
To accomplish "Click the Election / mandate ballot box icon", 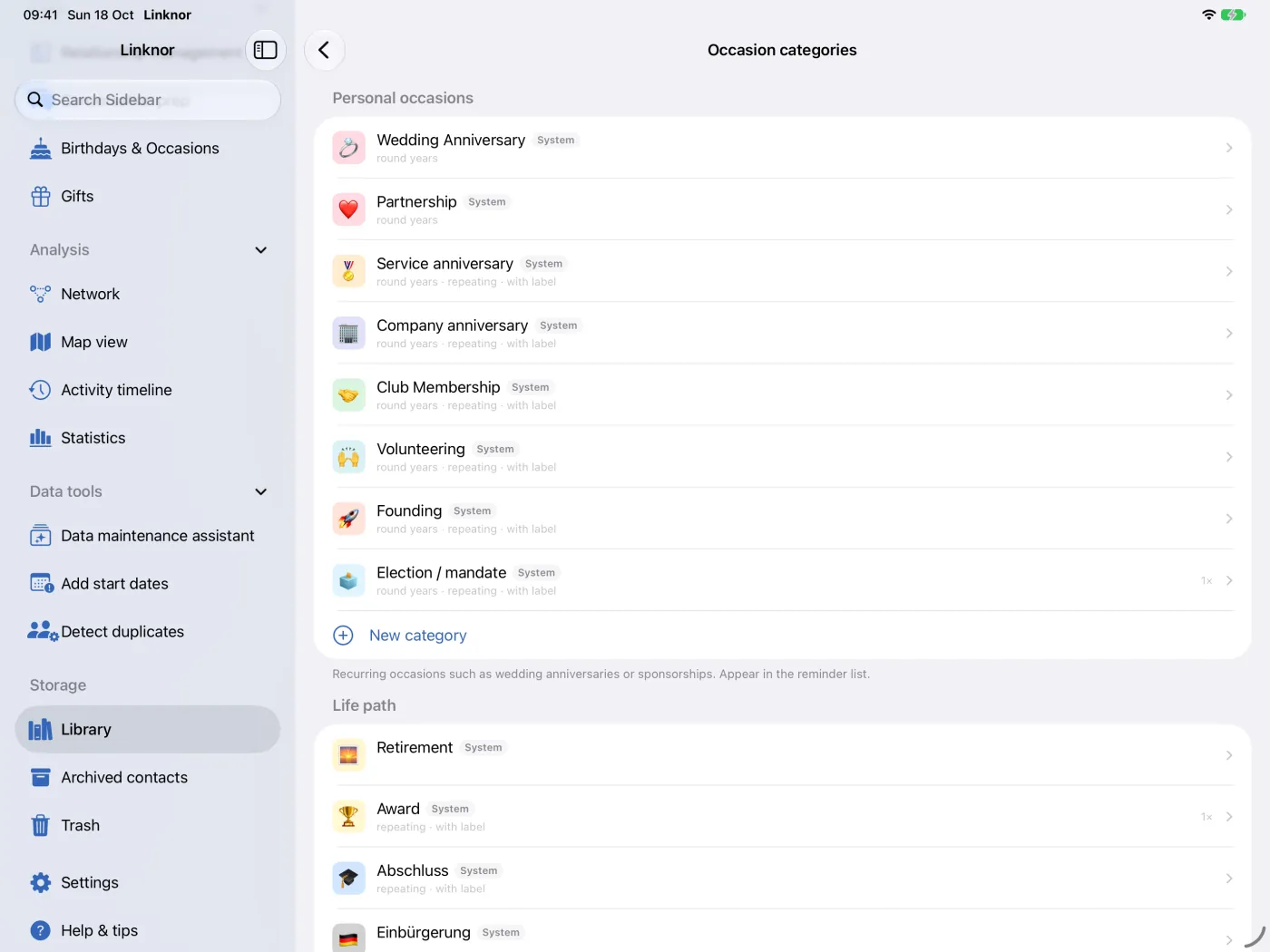I will [x=348, y=580].
